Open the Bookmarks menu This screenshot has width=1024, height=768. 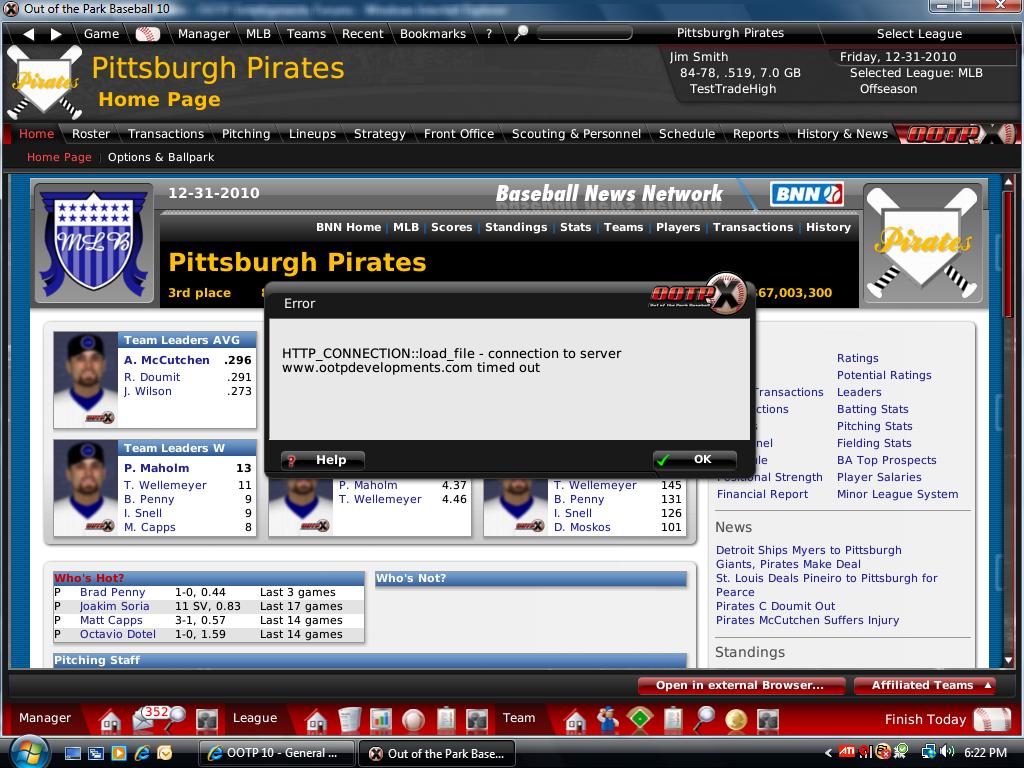click(x=432, y=34)
